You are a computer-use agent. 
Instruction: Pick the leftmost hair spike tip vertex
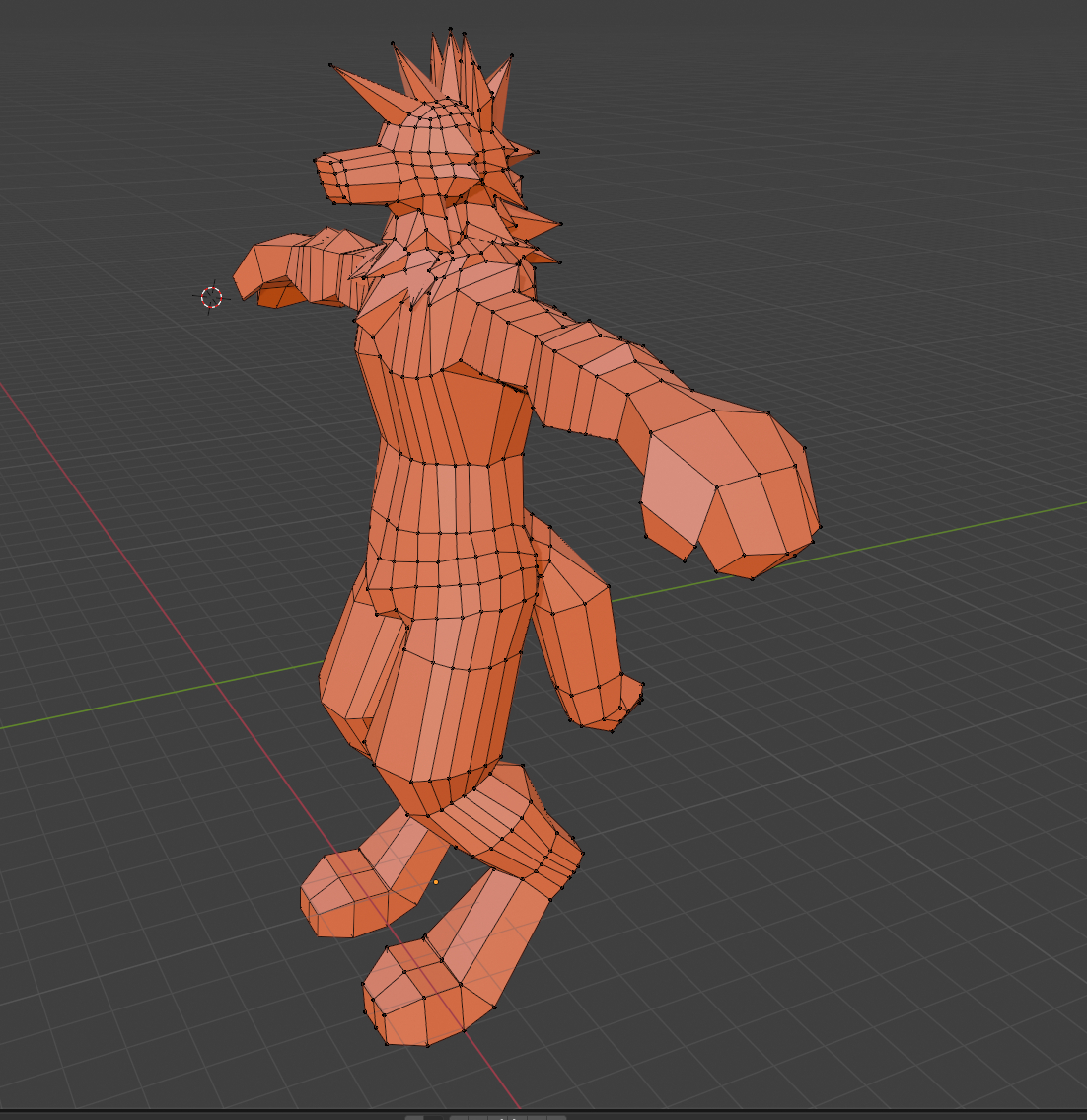[x=331, y=66]
